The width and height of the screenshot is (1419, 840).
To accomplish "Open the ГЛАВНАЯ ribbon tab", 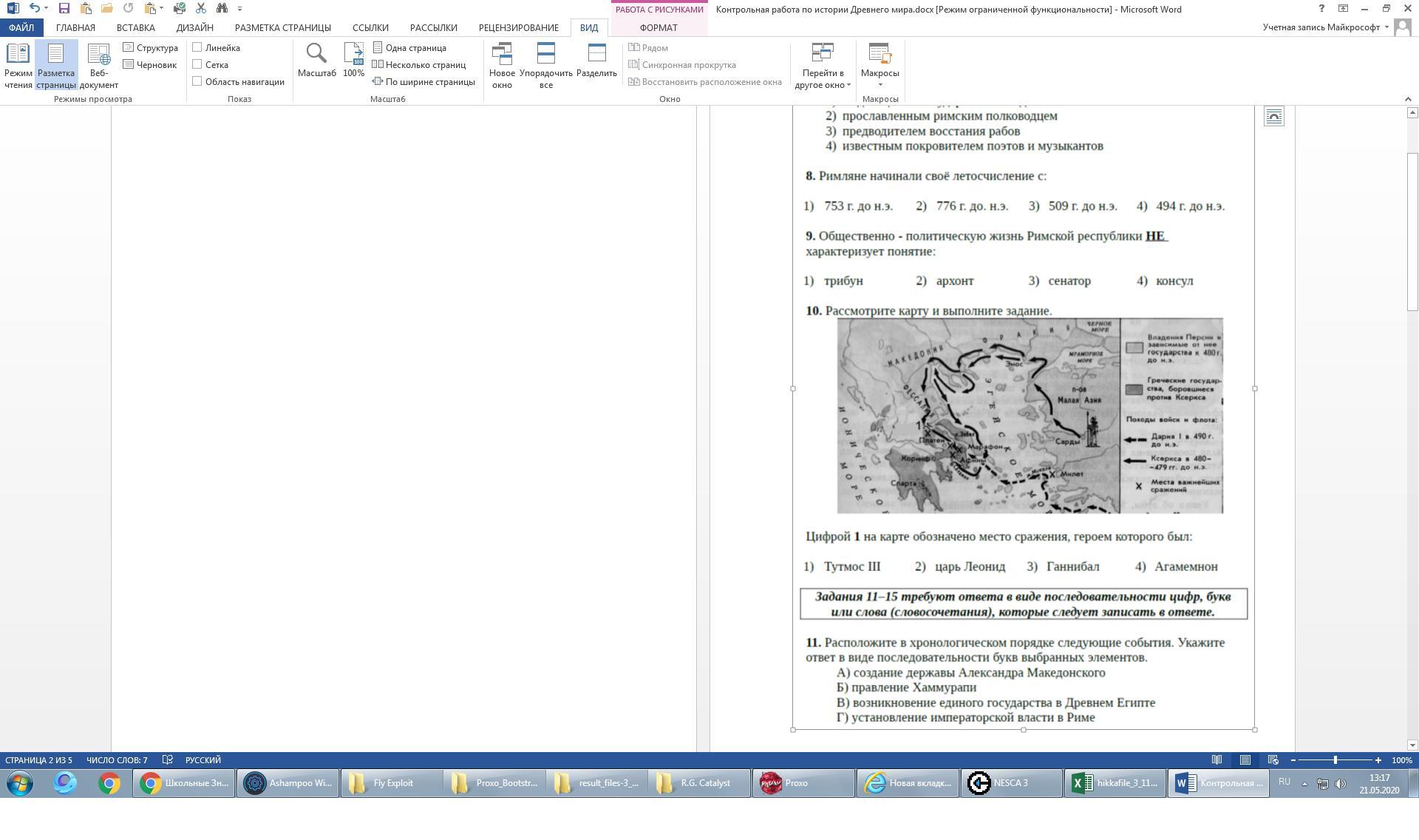I will (75, 27).
